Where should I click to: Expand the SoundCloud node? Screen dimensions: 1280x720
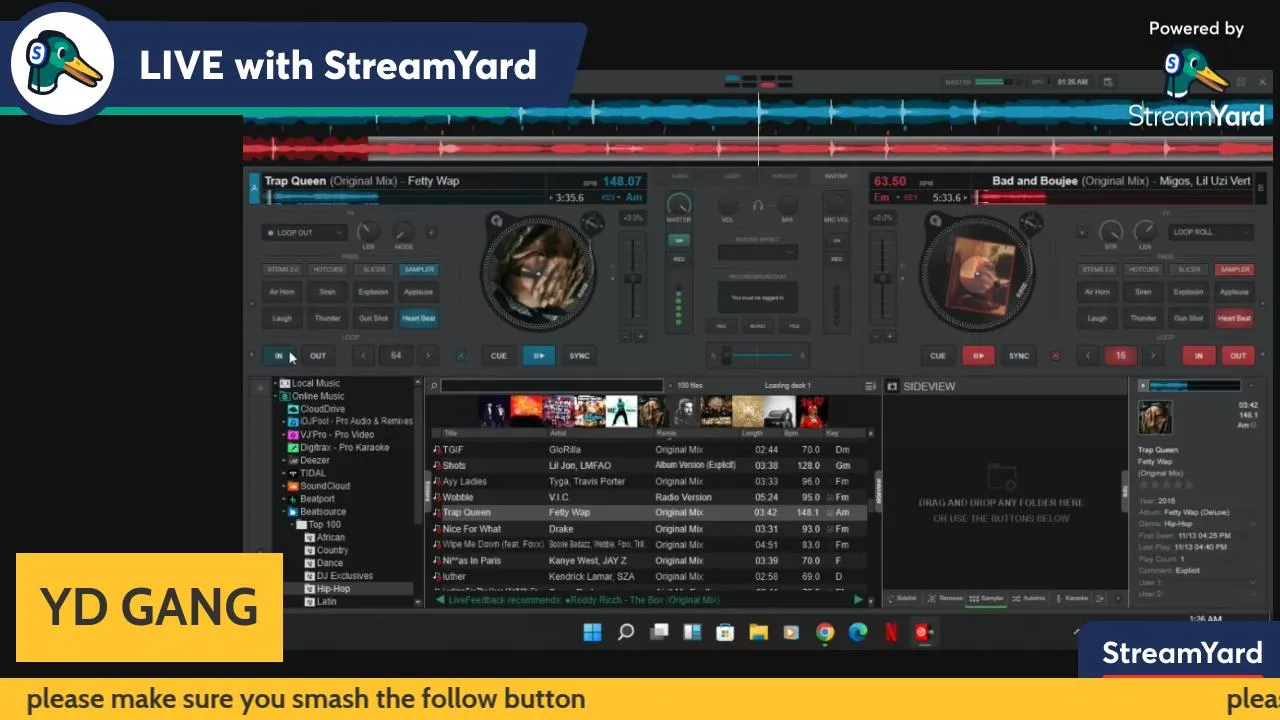tap(284, 486)
